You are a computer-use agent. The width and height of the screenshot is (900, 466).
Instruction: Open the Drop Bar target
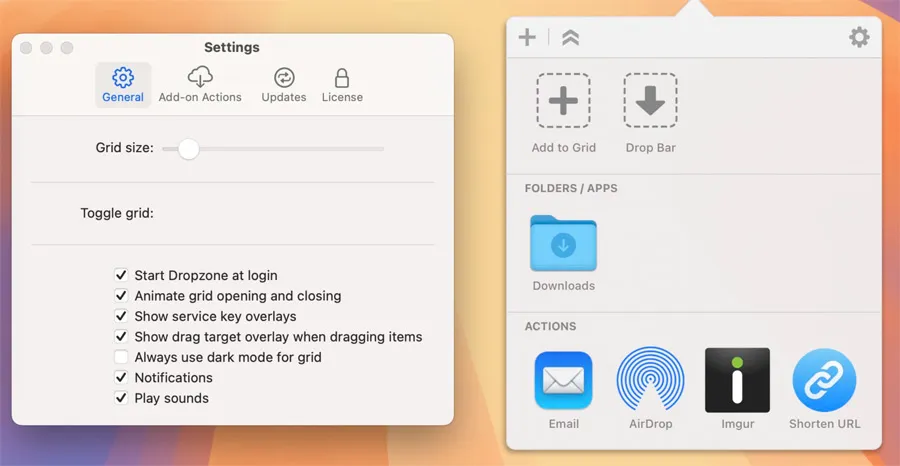[x=651, y=101]
